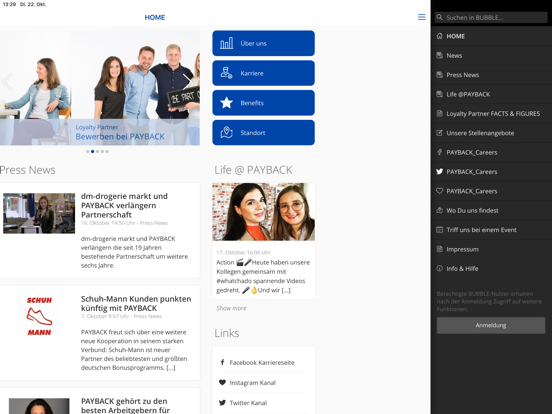The width and height of the screenshot is (552, 414).
Task: Select the fourth carousel dot indicator
Action: (102, 151)
